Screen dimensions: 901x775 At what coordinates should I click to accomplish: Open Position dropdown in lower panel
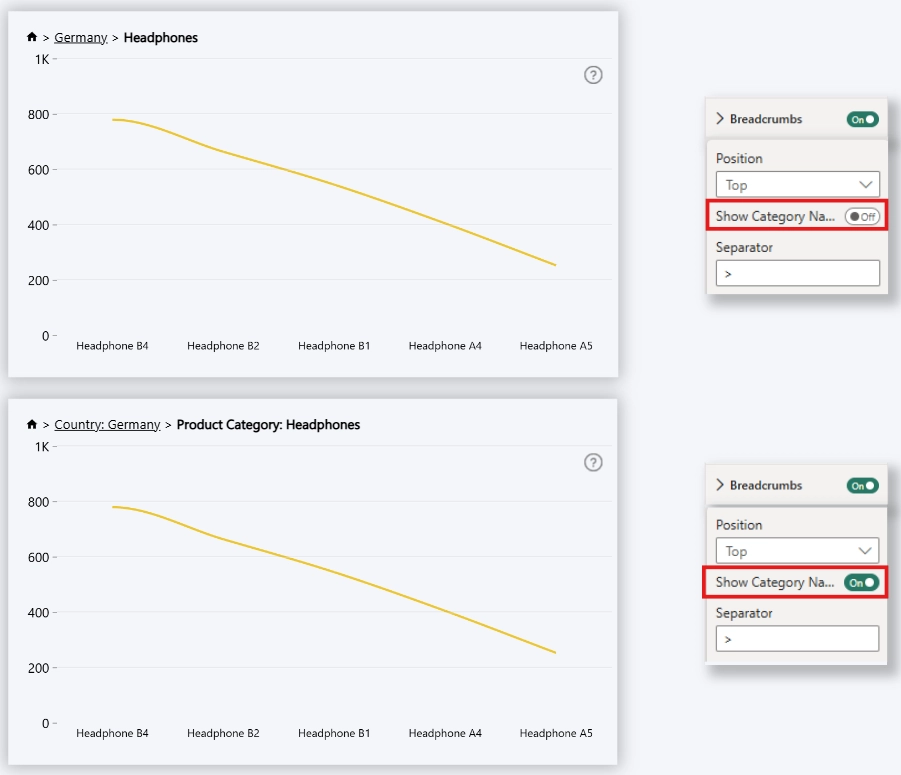tap(797, 551)
